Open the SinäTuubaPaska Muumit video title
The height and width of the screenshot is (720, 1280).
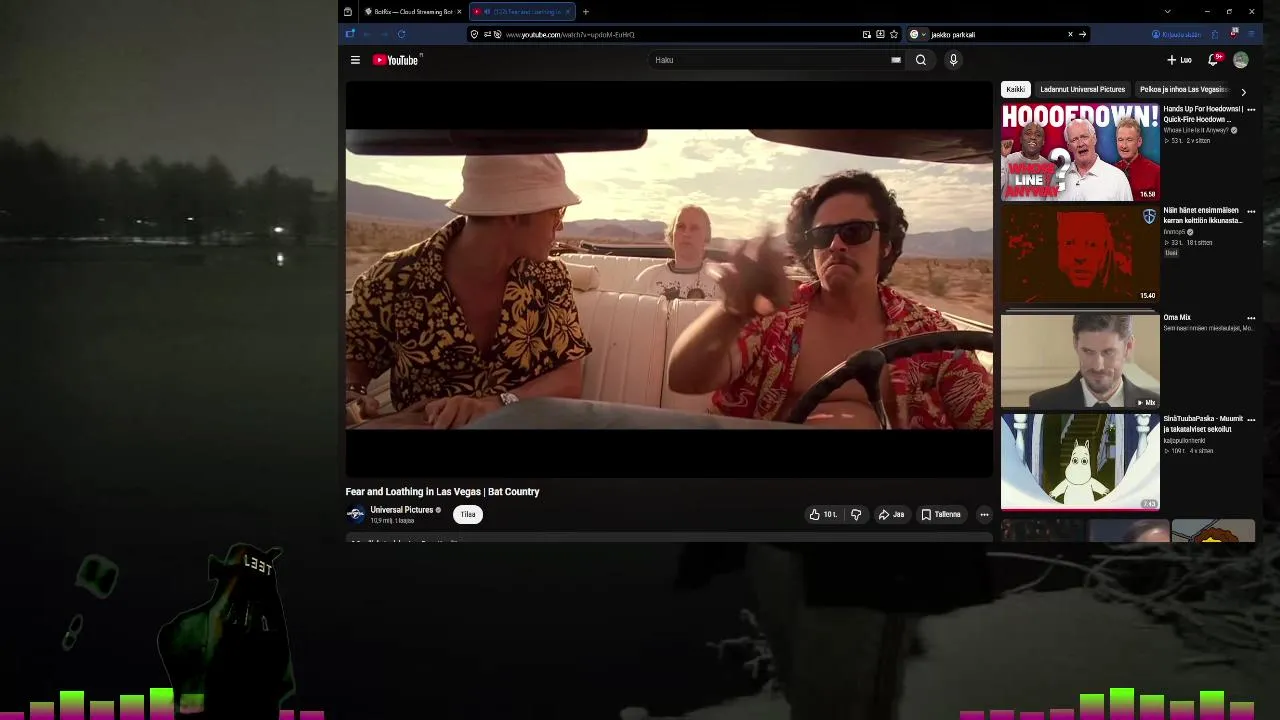pos(1203,424)
